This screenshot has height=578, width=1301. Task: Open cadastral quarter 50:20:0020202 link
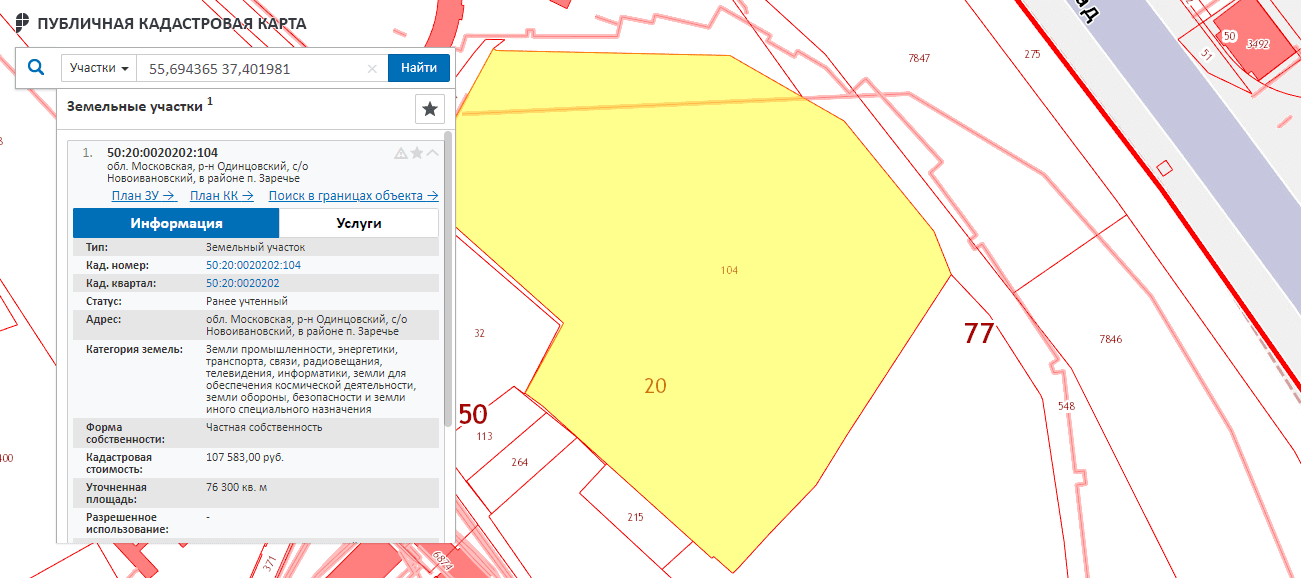click(x=242, y=283)
